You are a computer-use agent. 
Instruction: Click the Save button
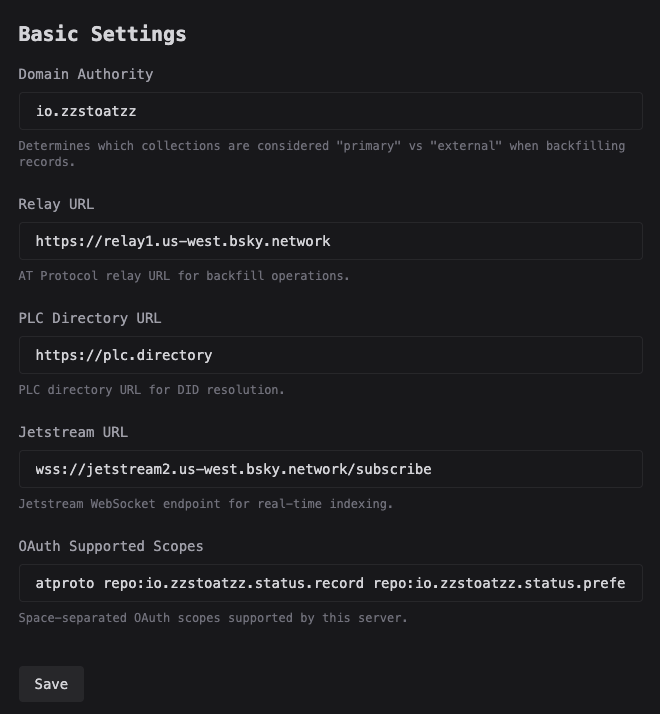tap(51, 684)
